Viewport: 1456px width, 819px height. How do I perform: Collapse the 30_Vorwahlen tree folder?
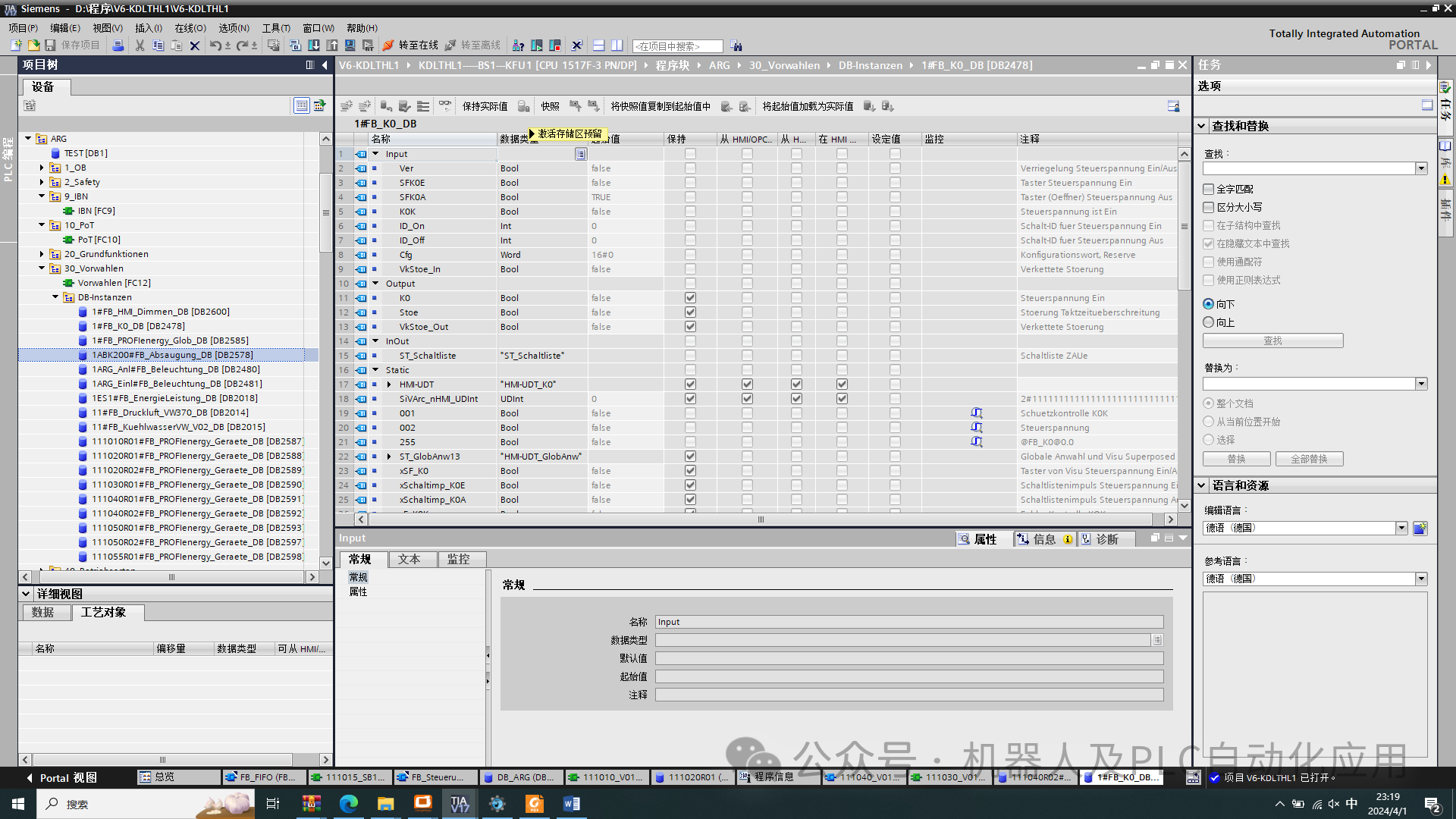click(42, 268)
